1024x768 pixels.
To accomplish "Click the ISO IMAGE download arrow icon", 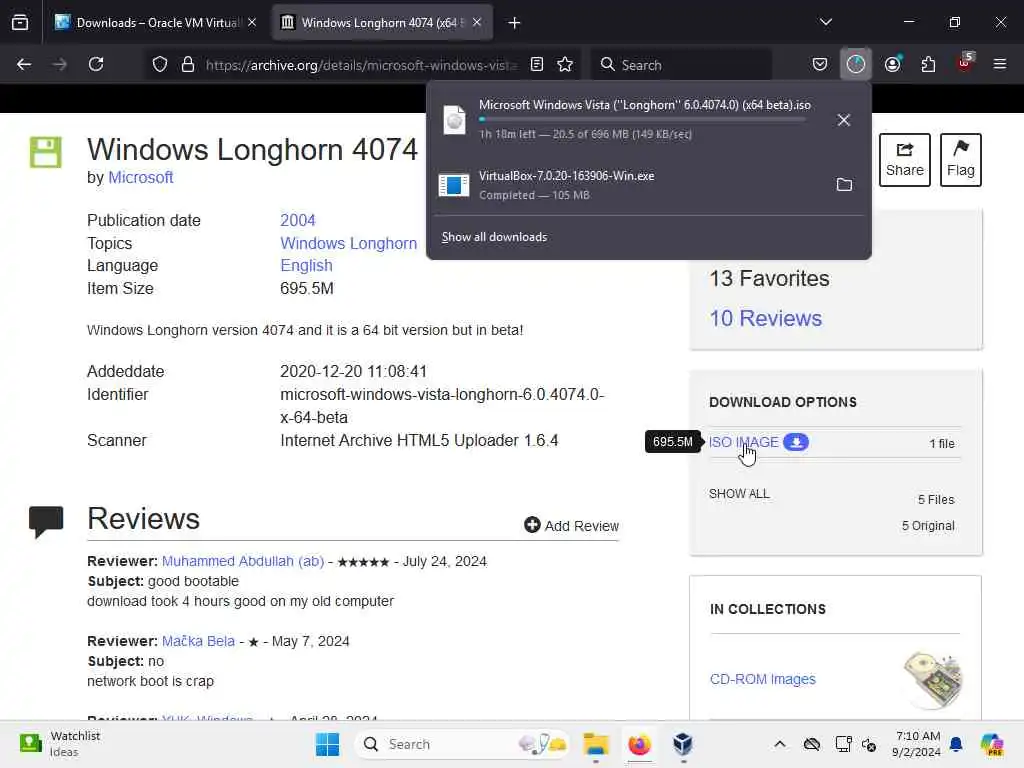I will (x=796, y=442).
